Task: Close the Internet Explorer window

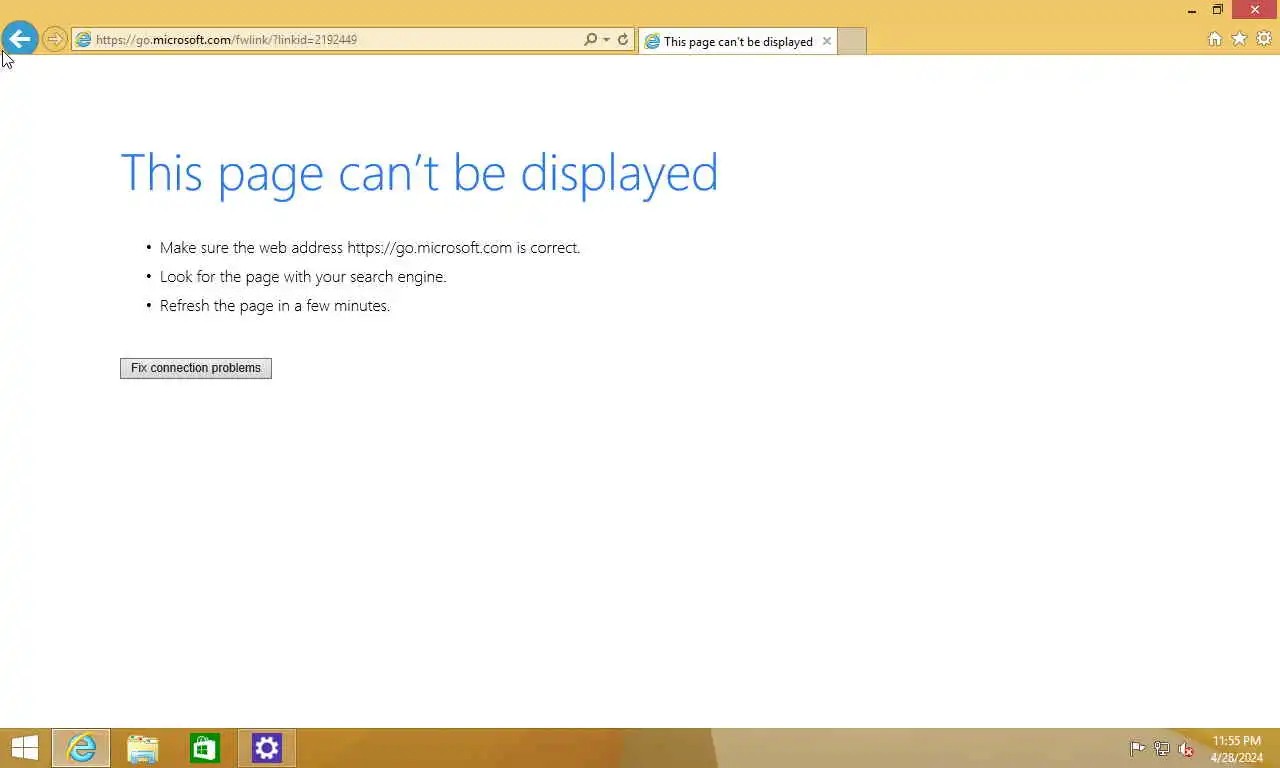Action: pos(1255,10)
